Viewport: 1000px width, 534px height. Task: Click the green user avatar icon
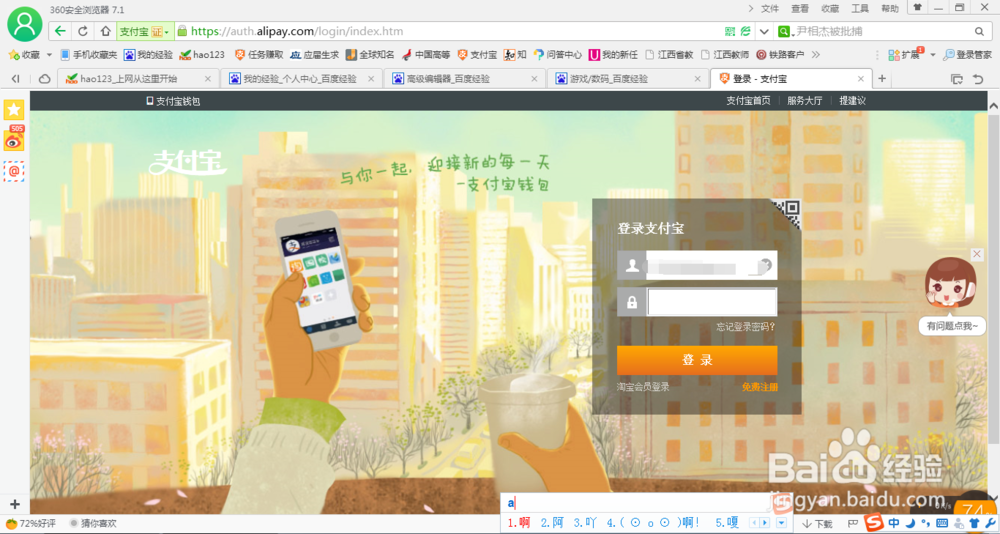pos(24,24)
